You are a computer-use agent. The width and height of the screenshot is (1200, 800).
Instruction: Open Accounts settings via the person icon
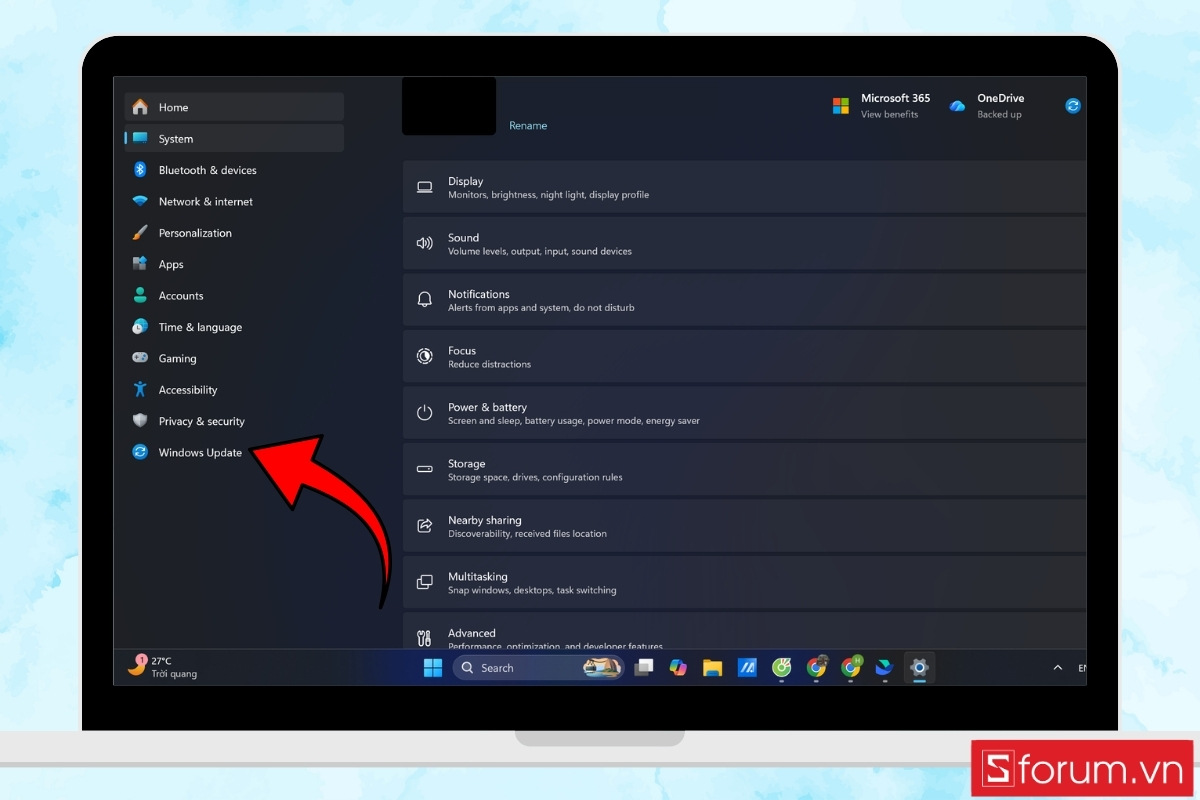point(140,295)
